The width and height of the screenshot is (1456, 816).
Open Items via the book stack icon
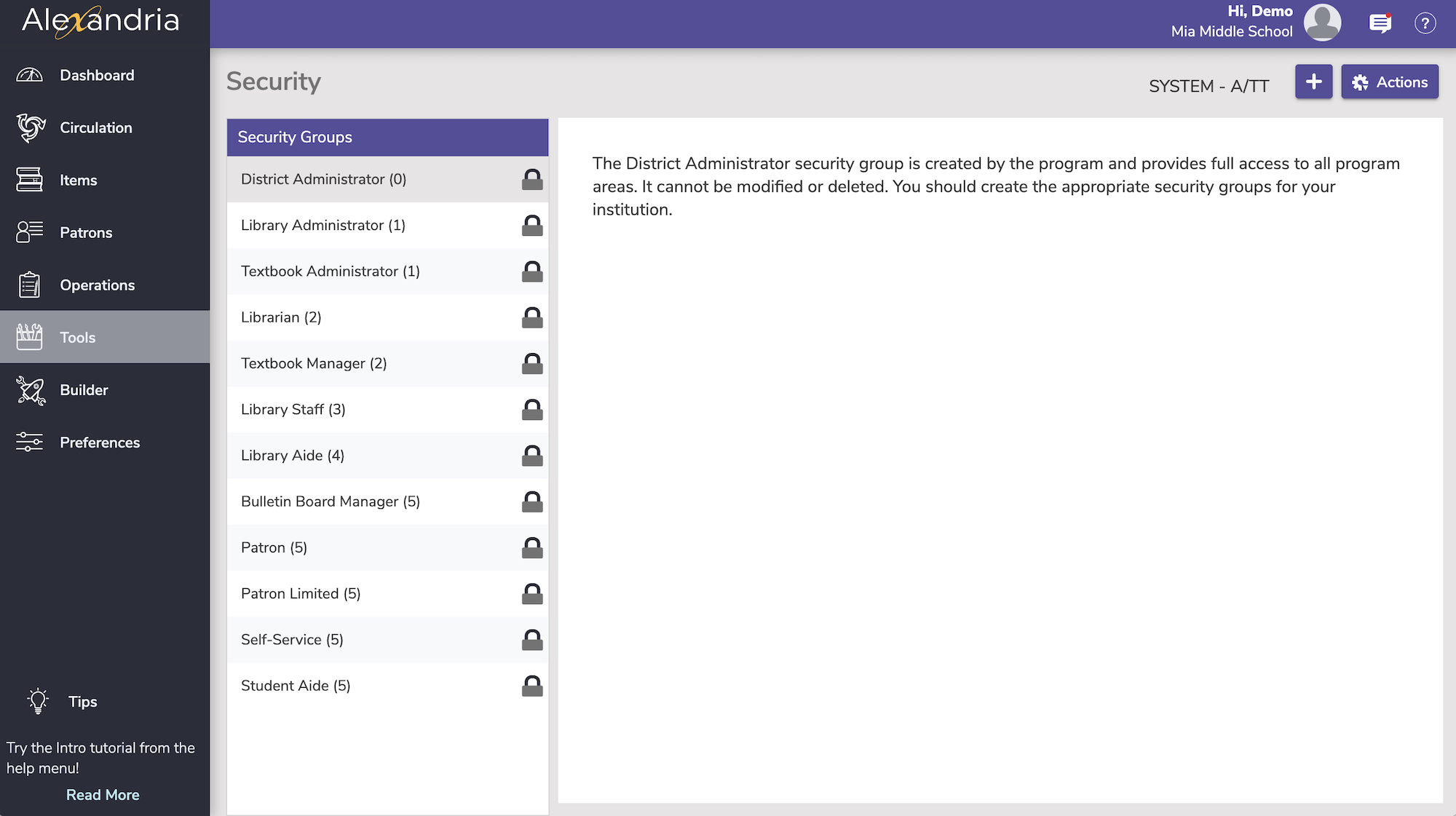click(x=30, y=180)
